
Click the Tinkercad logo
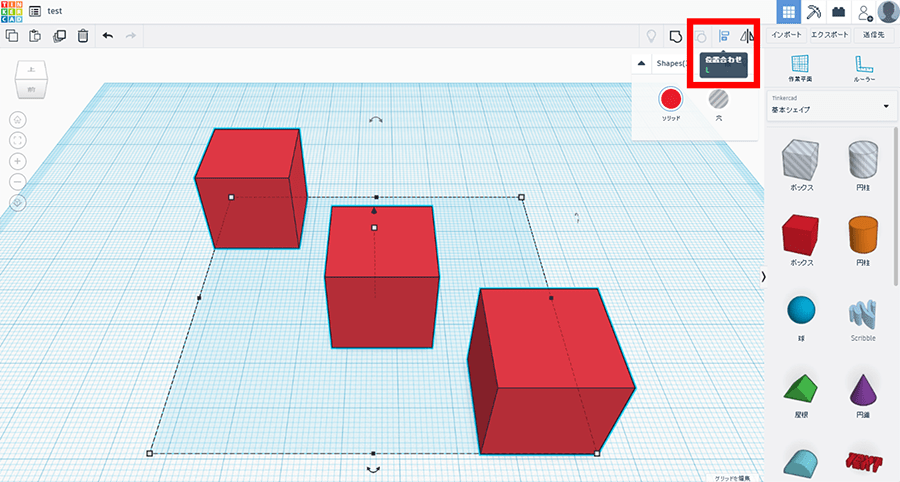coord(11,11)
